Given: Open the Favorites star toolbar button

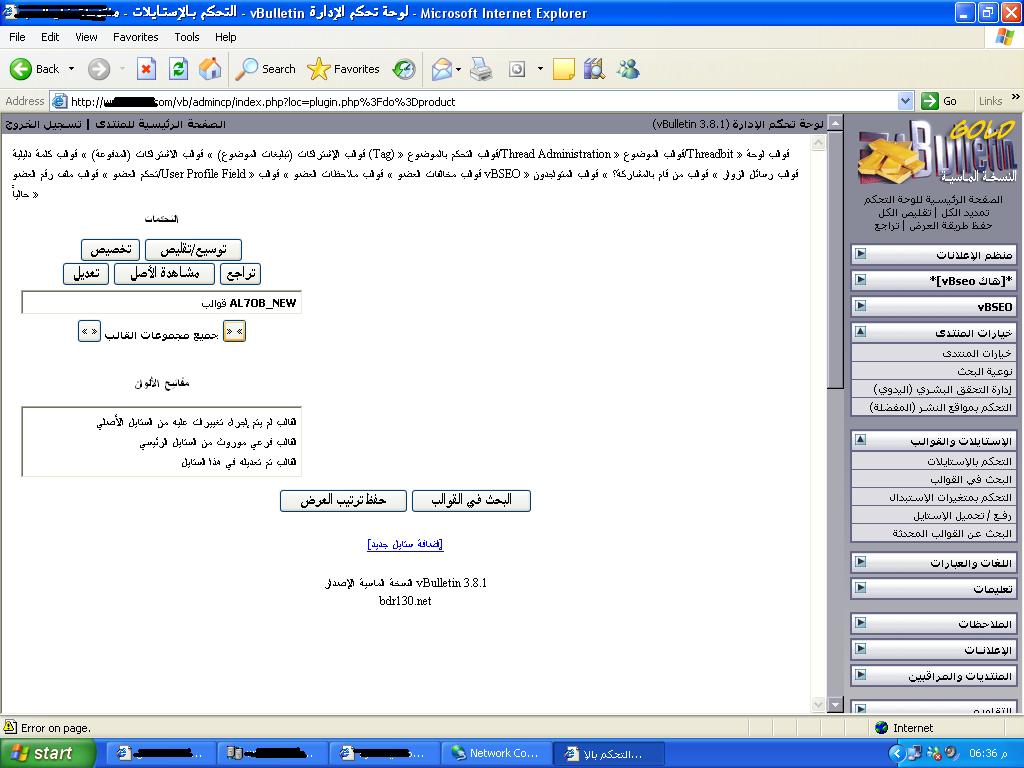Looking at the screenshot, I should [x=344, y=69].
